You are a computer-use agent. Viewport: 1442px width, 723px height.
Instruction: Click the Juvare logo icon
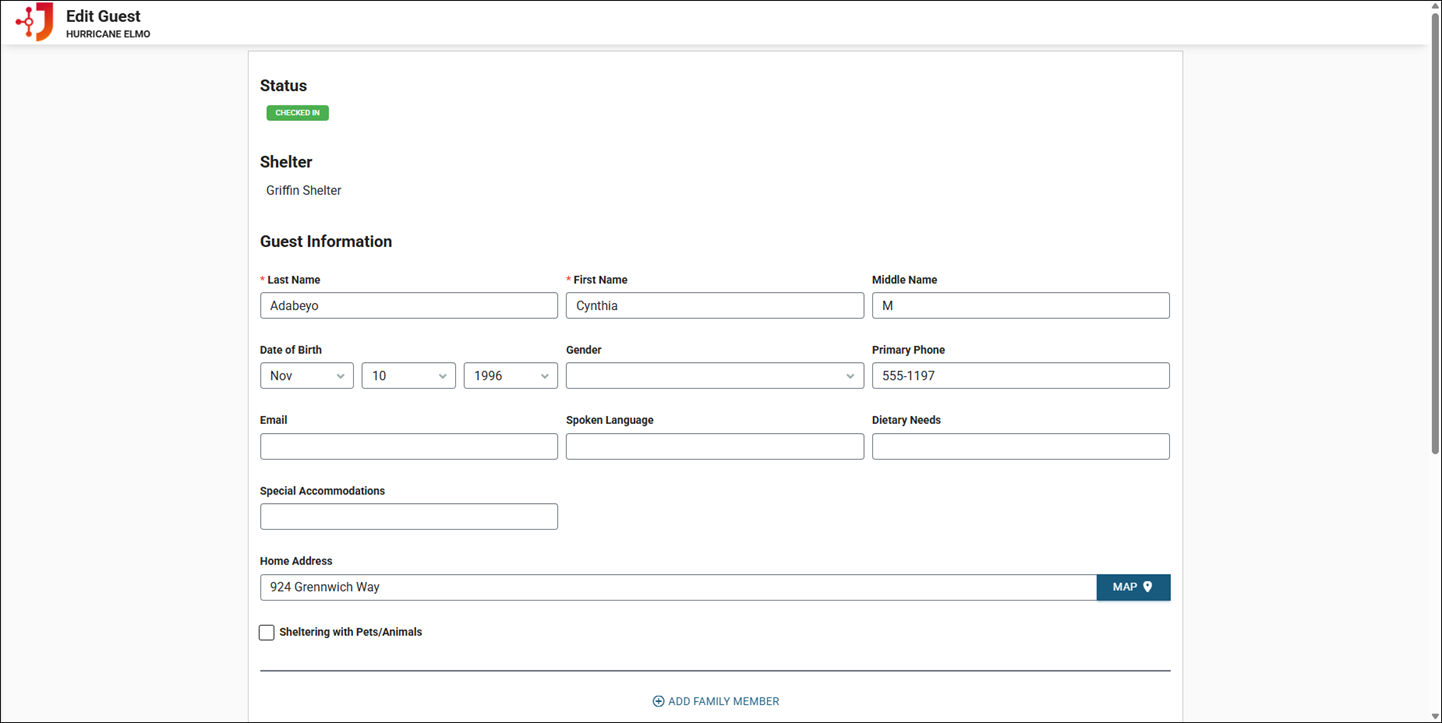[x=35, y=22]
